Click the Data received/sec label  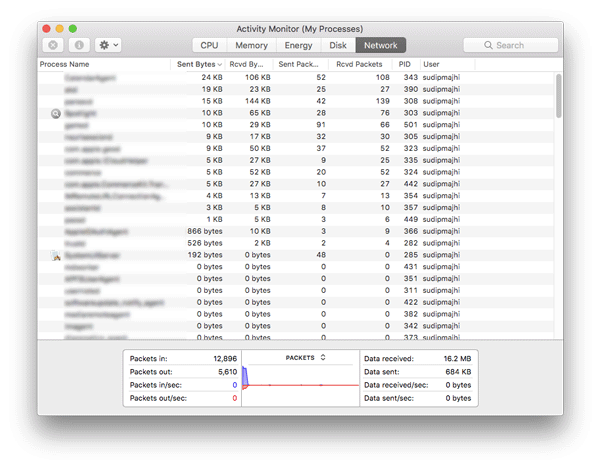396,385
